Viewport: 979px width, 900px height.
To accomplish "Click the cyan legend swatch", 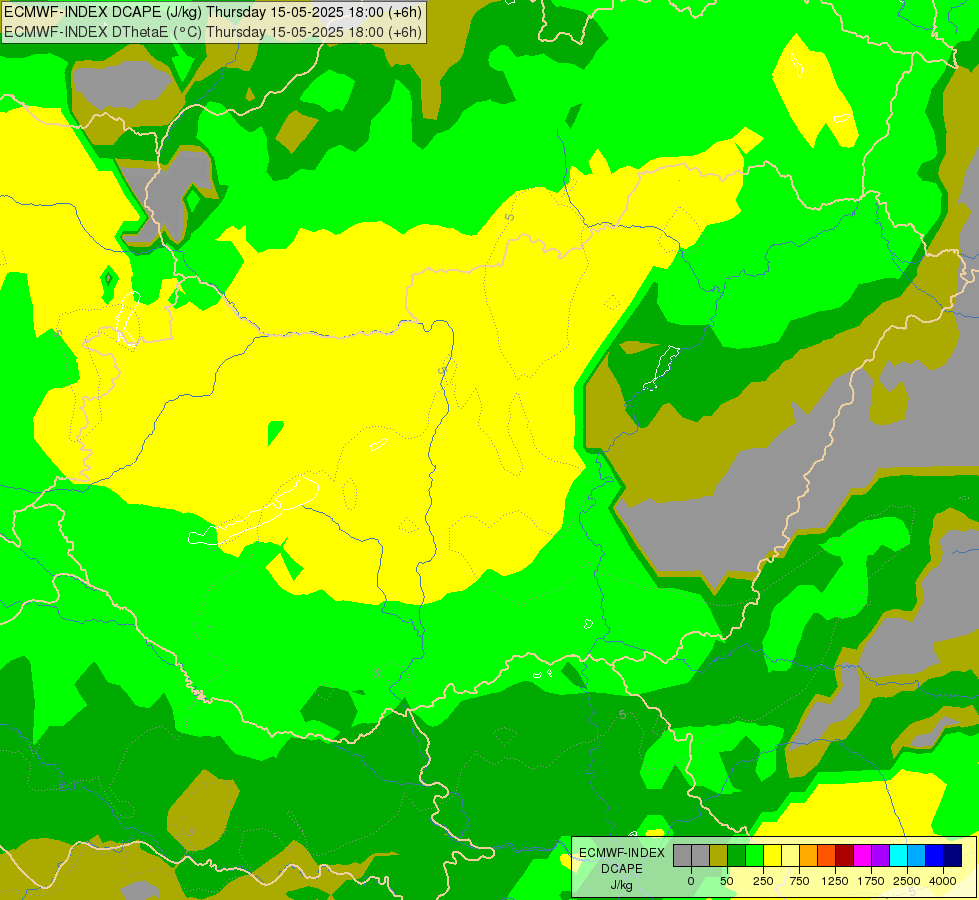I will point(898,856).
